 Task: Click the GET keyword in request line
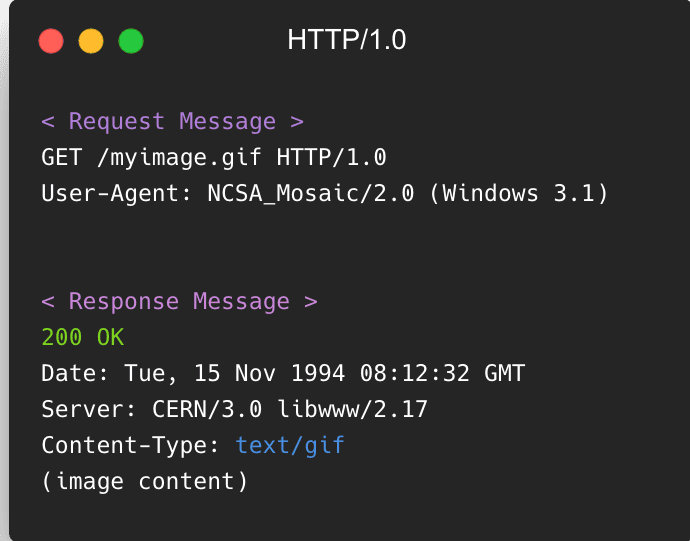point(62,157)
